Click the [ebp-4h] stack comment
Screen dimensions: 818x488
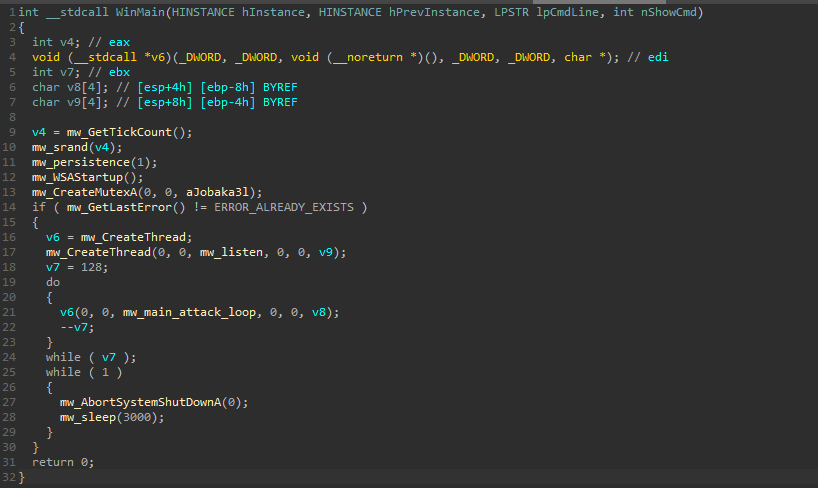point(228,102)
